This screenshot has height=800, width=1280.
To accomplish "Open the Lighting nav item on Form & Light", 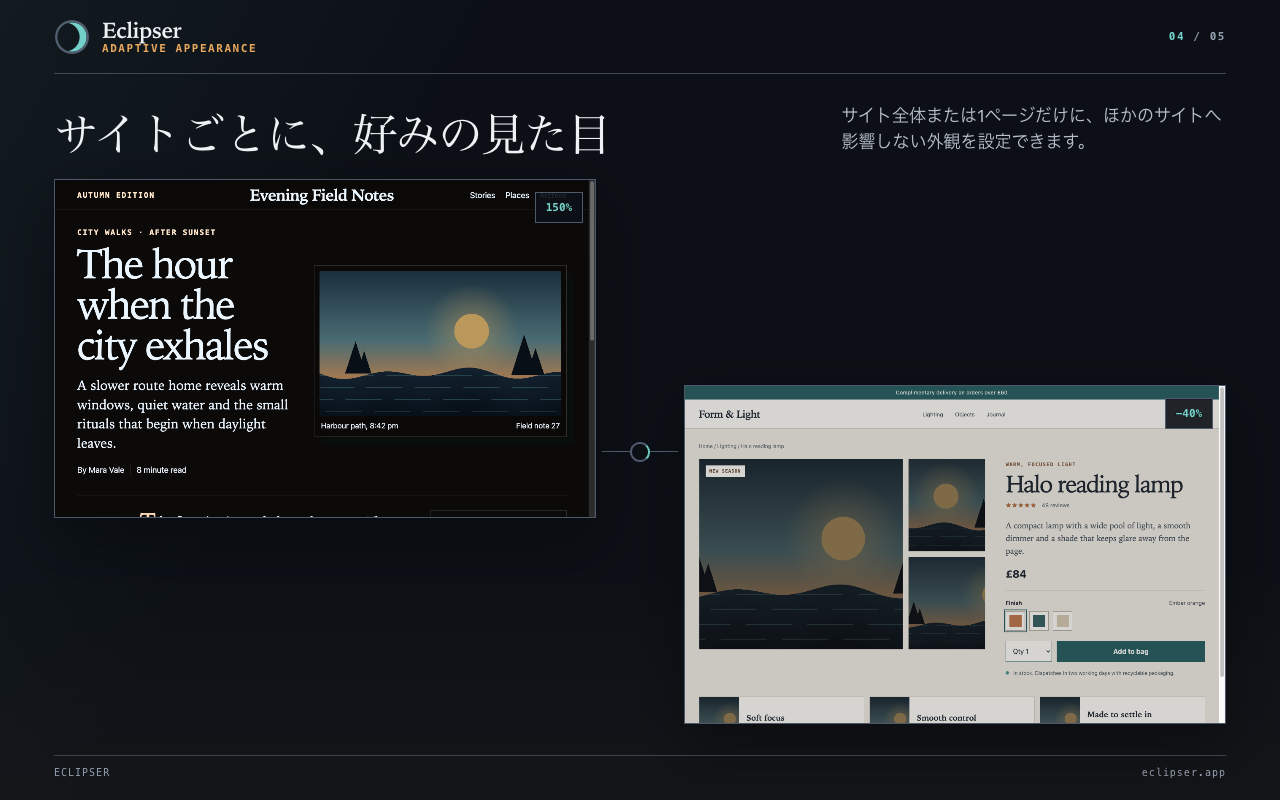I will click(933, 414).
